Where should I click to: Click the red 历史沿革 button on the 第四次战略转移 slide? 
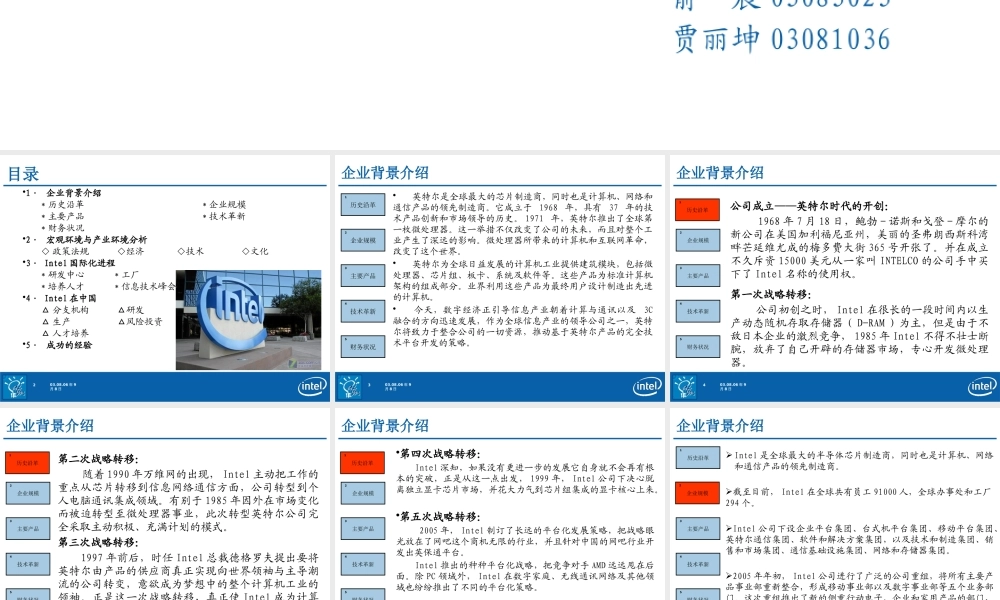tap(362, 463)
